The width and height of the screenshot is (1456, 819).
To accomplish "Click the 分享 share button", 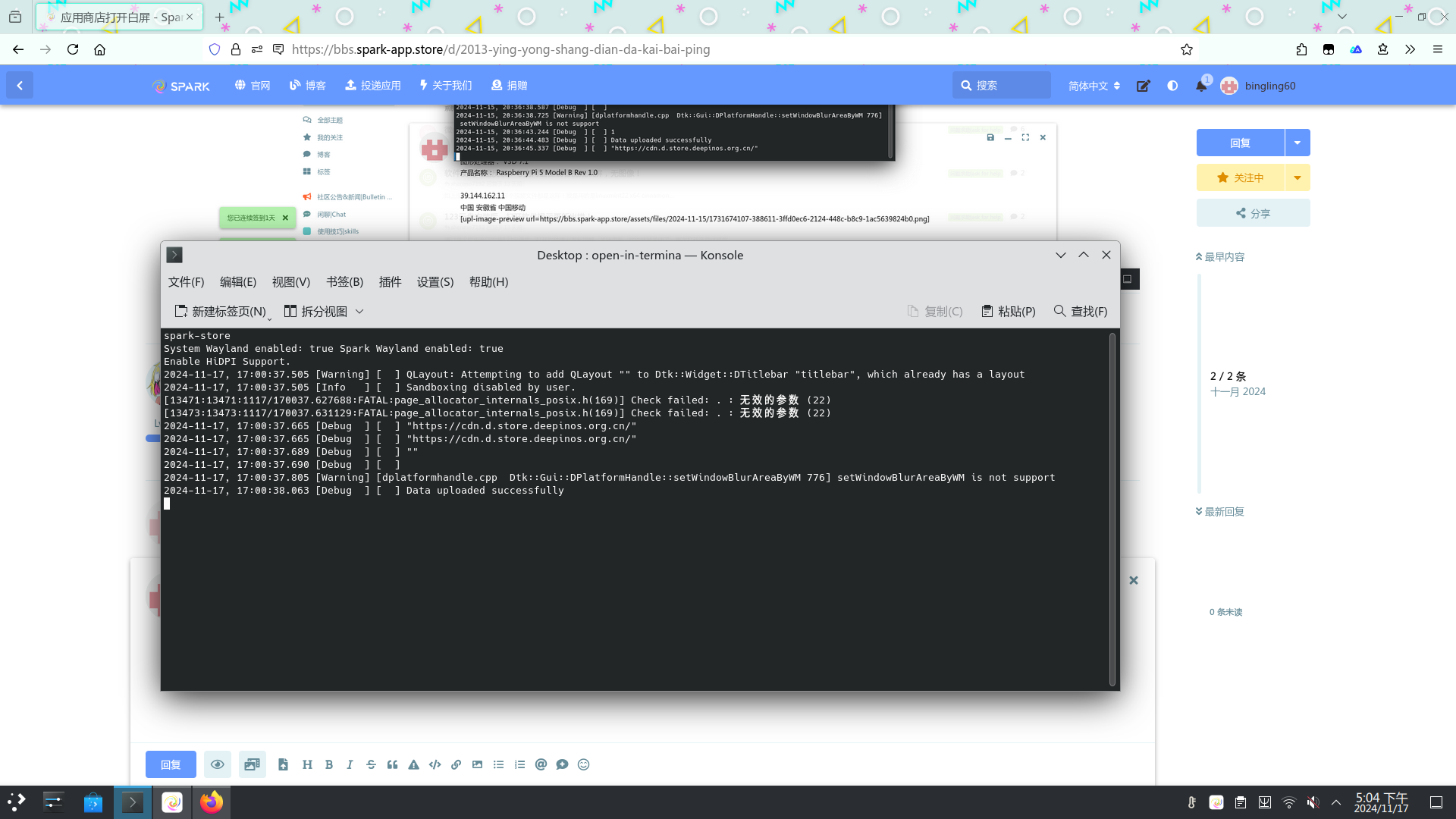I will coord(1253,213).
